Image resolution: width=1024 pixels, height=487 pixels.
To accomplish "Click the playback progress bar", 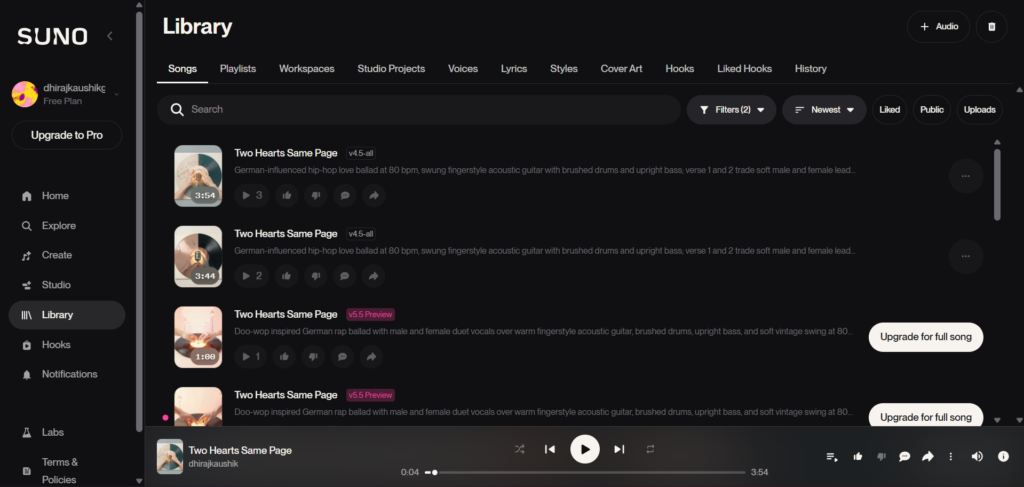I will [585, 472].
